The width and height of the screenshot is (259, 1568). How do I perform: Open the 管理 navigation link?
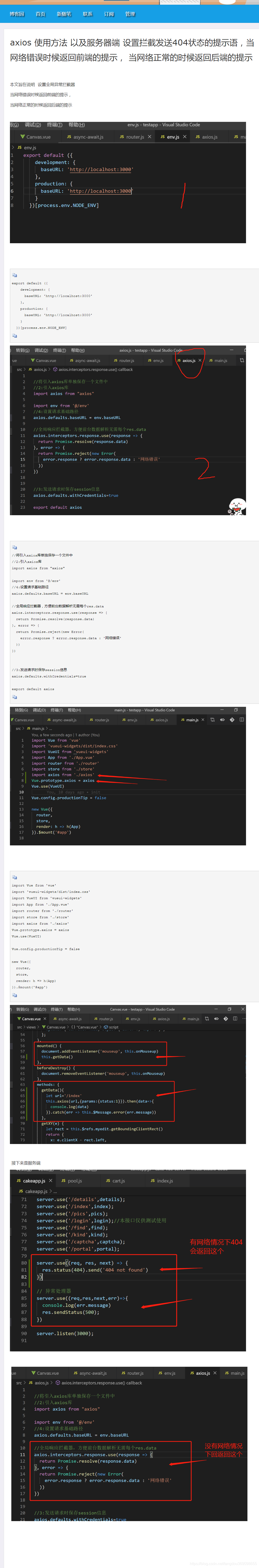(x=130, y=14)
